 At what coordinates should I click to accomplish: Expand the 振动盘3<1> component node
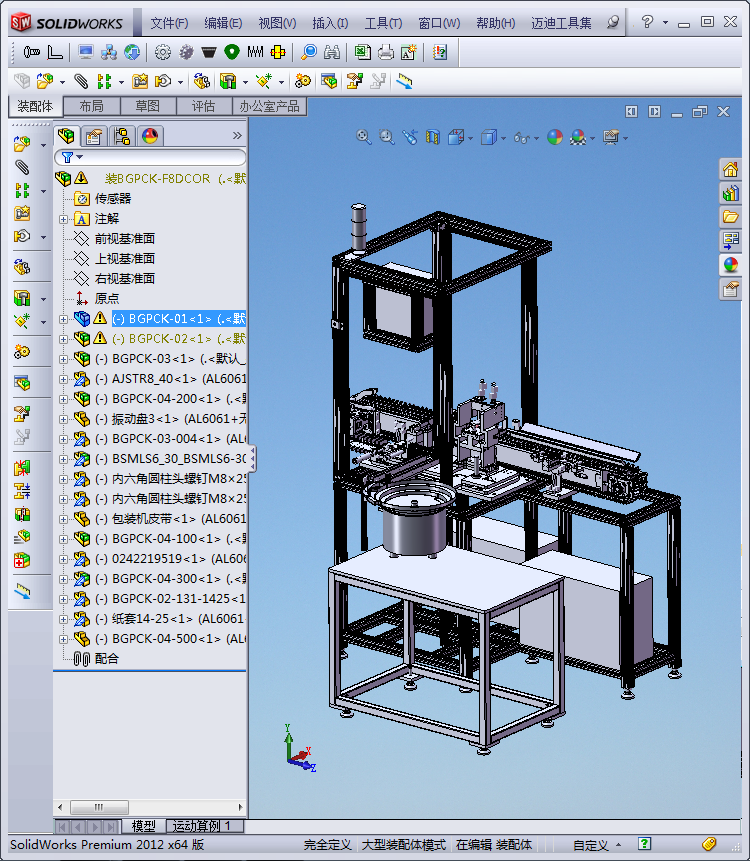pyautogui.click(x=63, y=419)
